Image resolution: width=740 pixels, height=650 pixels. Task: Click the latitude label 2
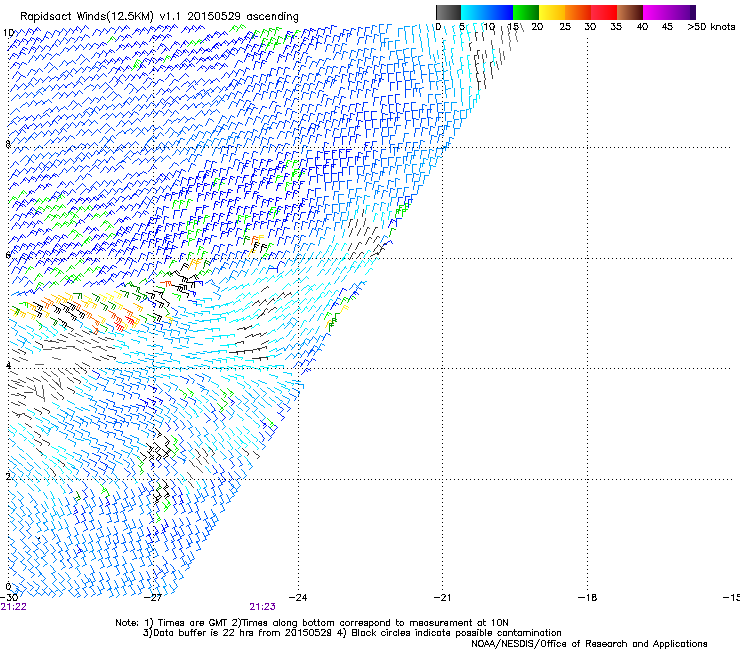[x=8, y=476]
